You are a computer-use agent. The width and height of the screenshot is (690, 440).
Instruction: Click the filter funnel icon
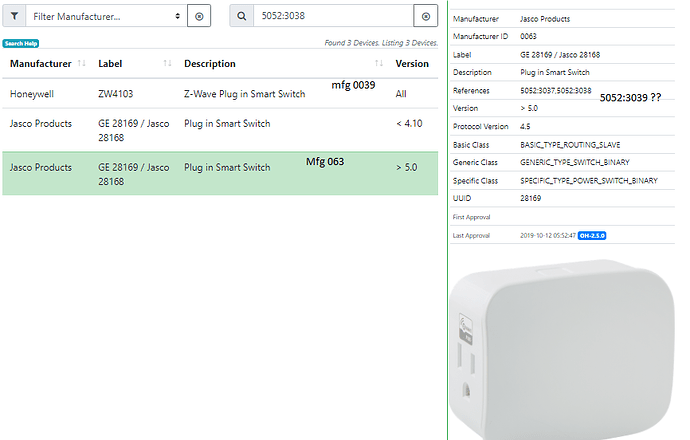click(x=14, y=16)
